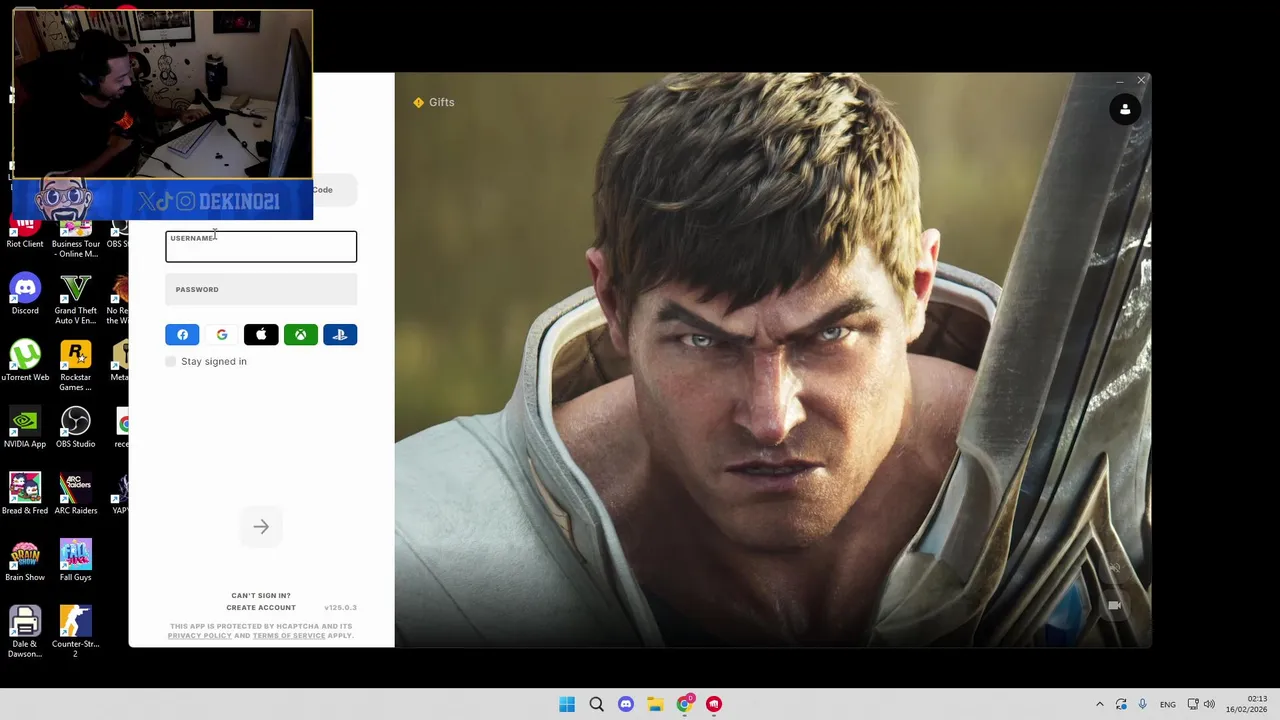Open the NVIDIA App desktop shortcut
Screen dimensions: 1280x720
[25, 428]
